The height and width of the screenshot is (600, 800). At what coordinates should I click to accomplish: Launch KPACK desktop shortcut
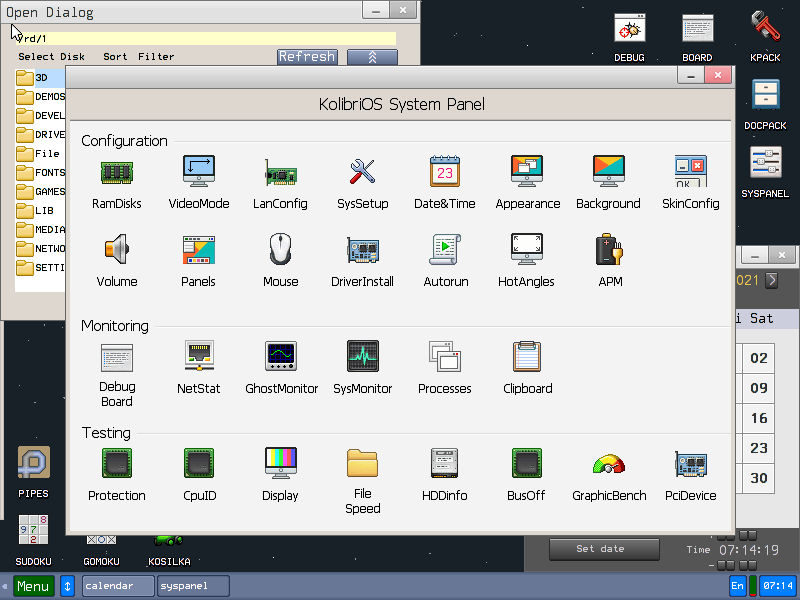tap(765, 27)
